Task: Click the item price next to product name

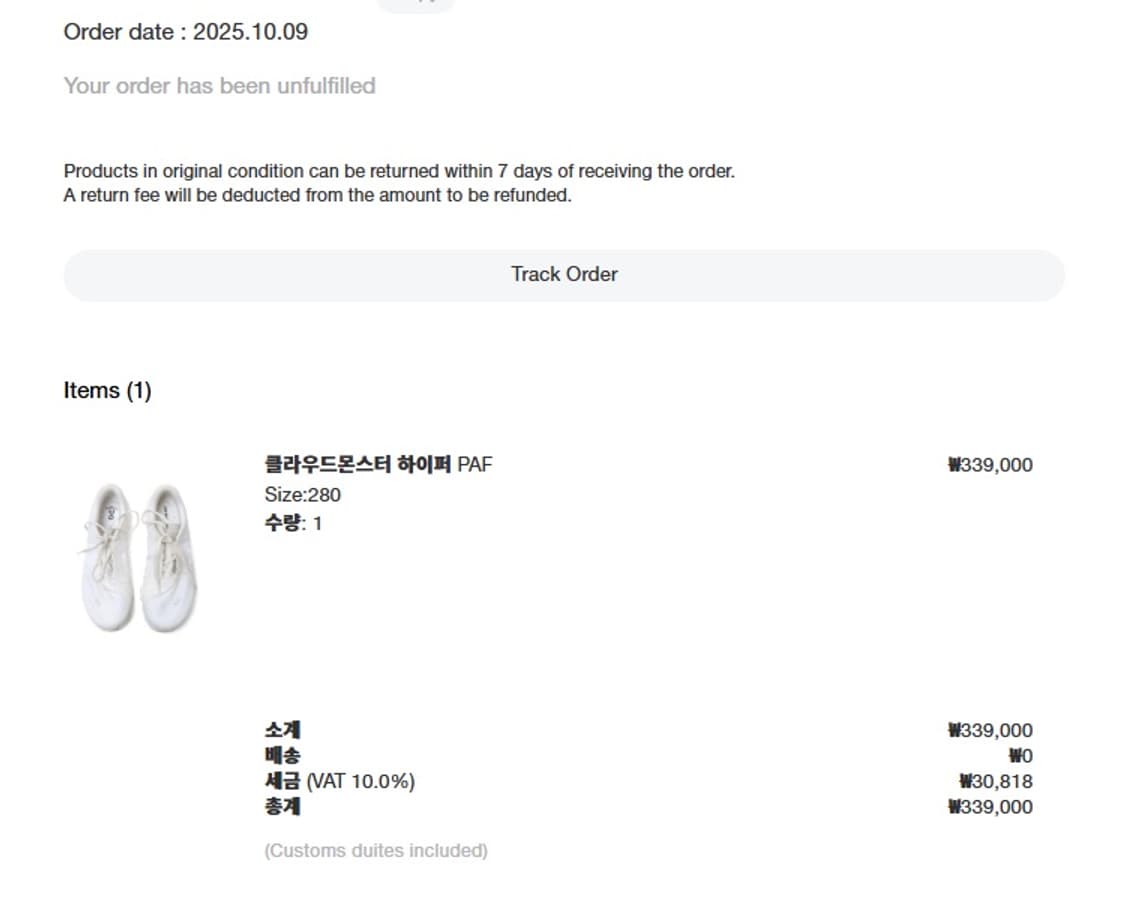Action: tap(990, 465)
